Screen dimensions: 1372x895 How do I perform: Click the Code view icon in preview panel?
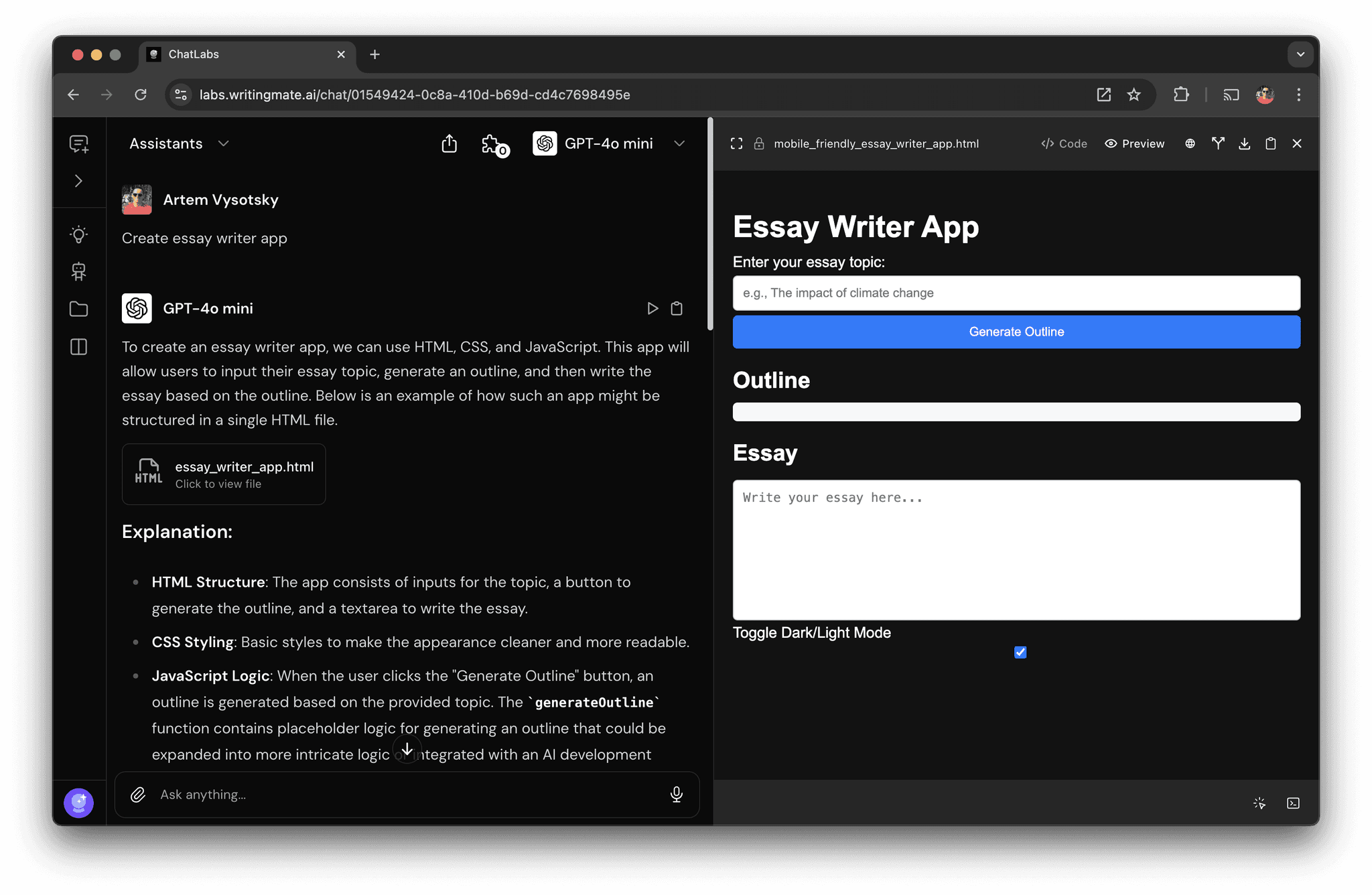[x=1063, y=143]
